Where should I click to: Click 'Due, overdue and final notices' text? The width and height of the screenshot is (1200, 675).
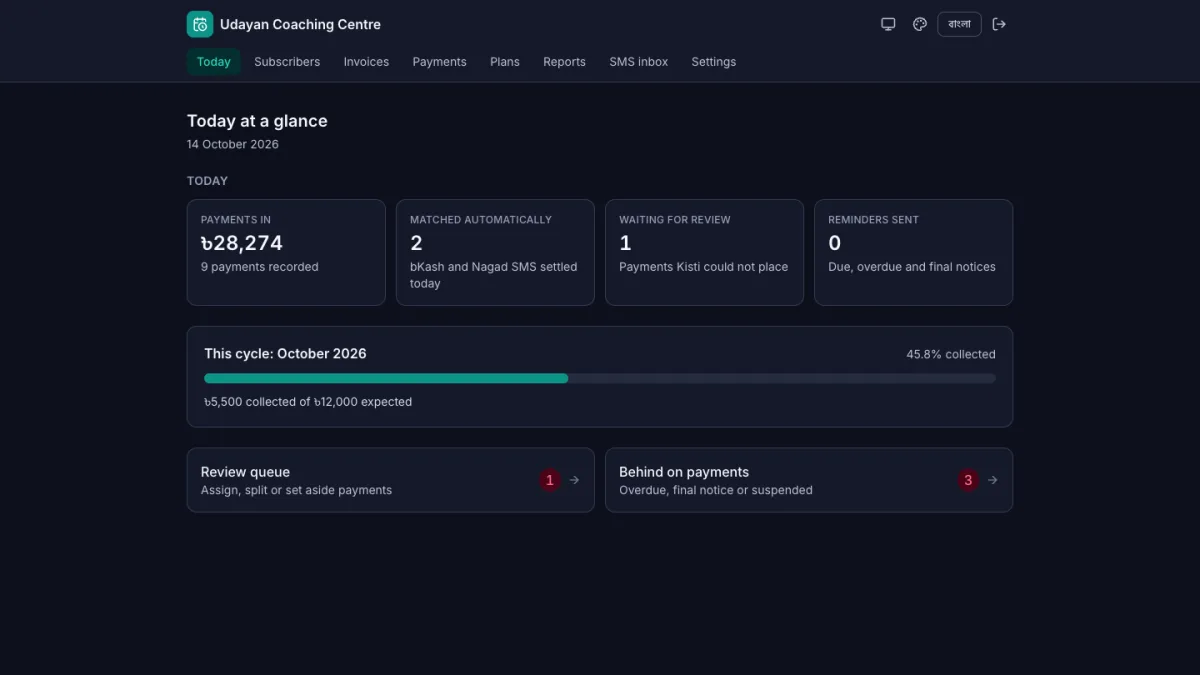point(912,267)
